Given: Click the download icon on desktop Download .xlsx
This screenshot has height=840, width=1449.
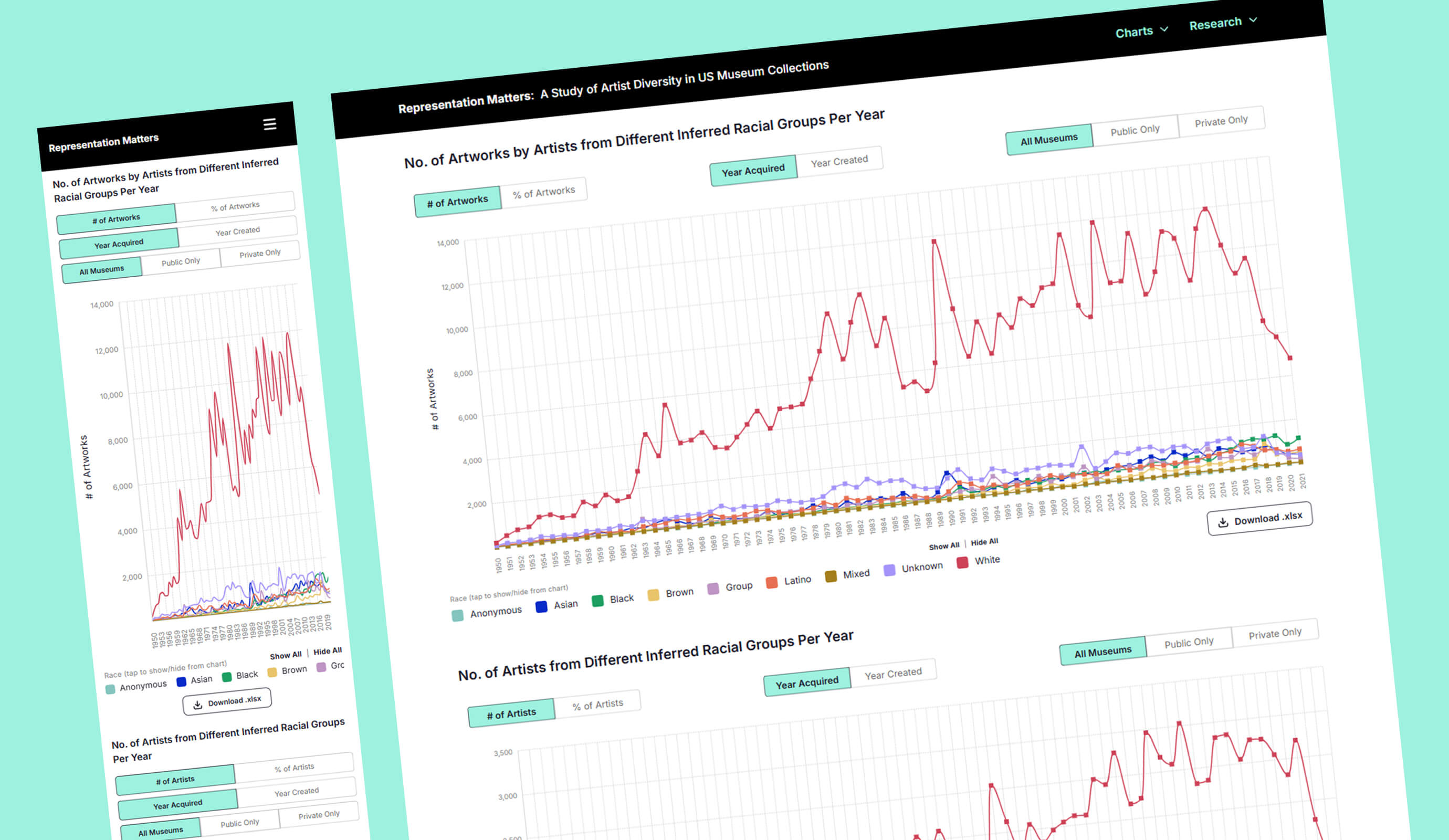Looking at the screenshot, I should click(x=1223, y=522).
